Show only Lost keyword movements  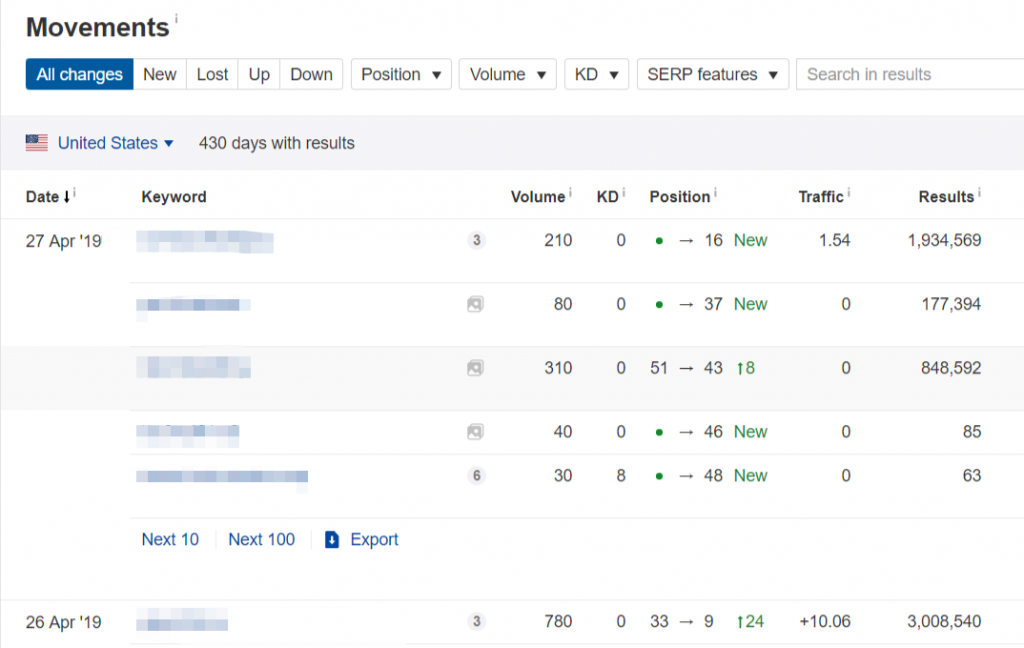click(x=212, y=74)
